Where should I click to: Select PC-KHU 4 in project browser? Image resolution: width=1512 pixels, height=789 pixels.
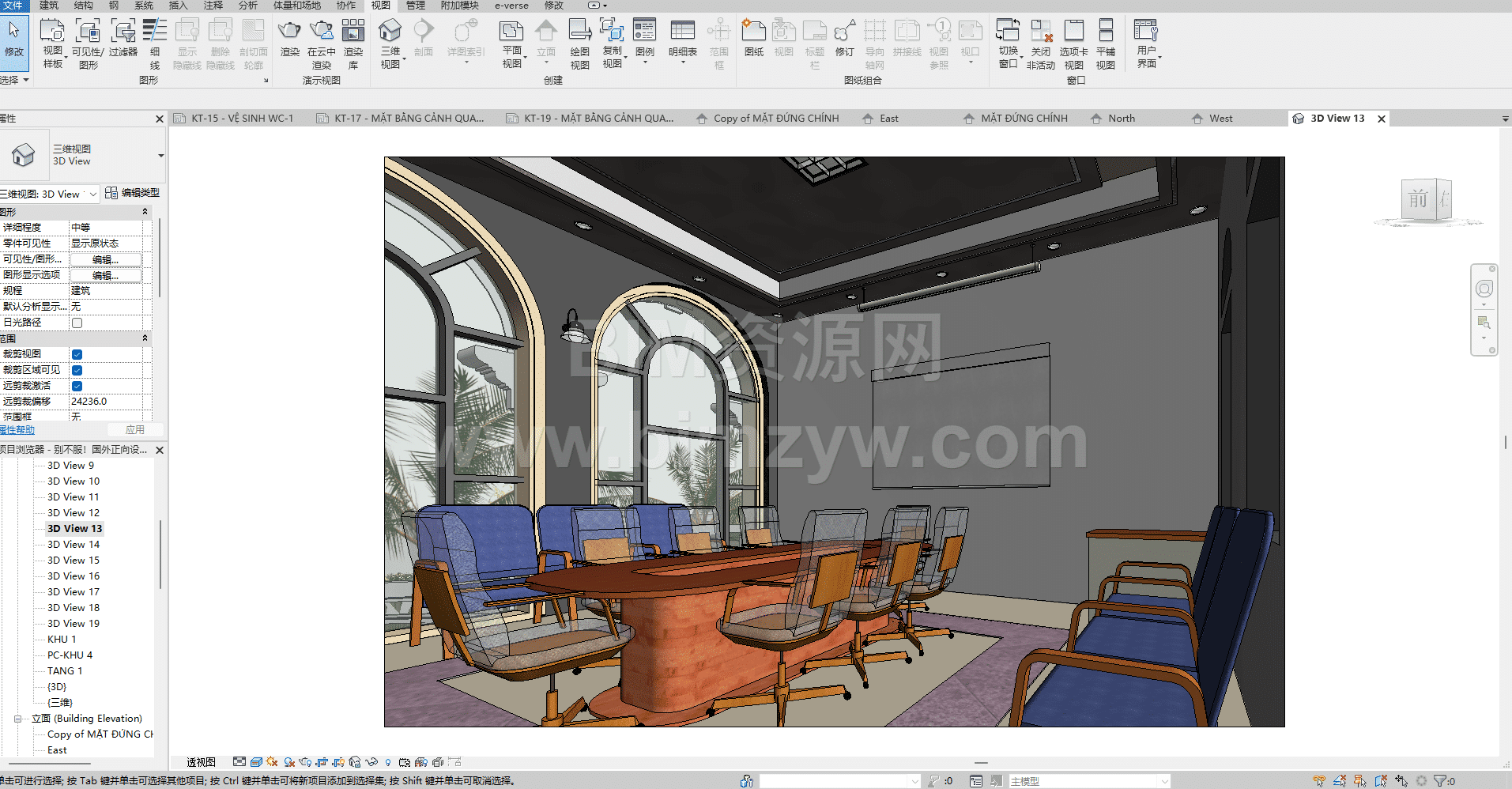pos(70,655)
